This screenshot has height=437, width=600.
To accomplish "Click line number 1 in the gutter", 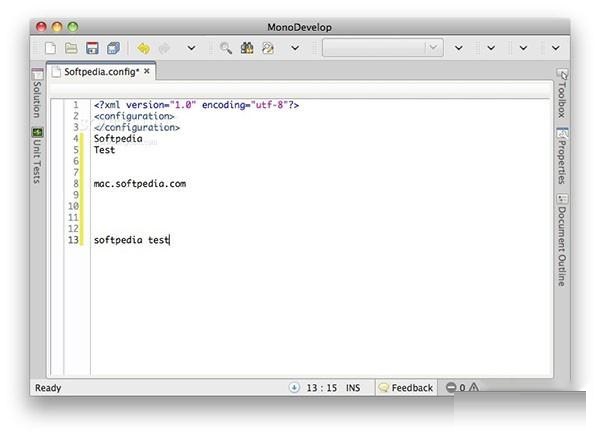I will click(76, 105).
